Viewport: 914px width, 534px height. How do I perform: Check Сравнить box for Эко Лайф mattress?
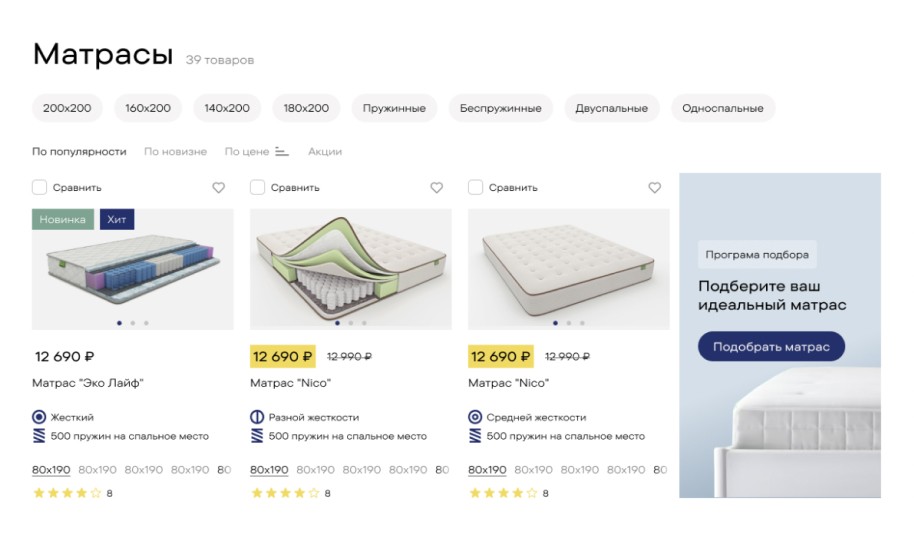[x=39, y=187]
